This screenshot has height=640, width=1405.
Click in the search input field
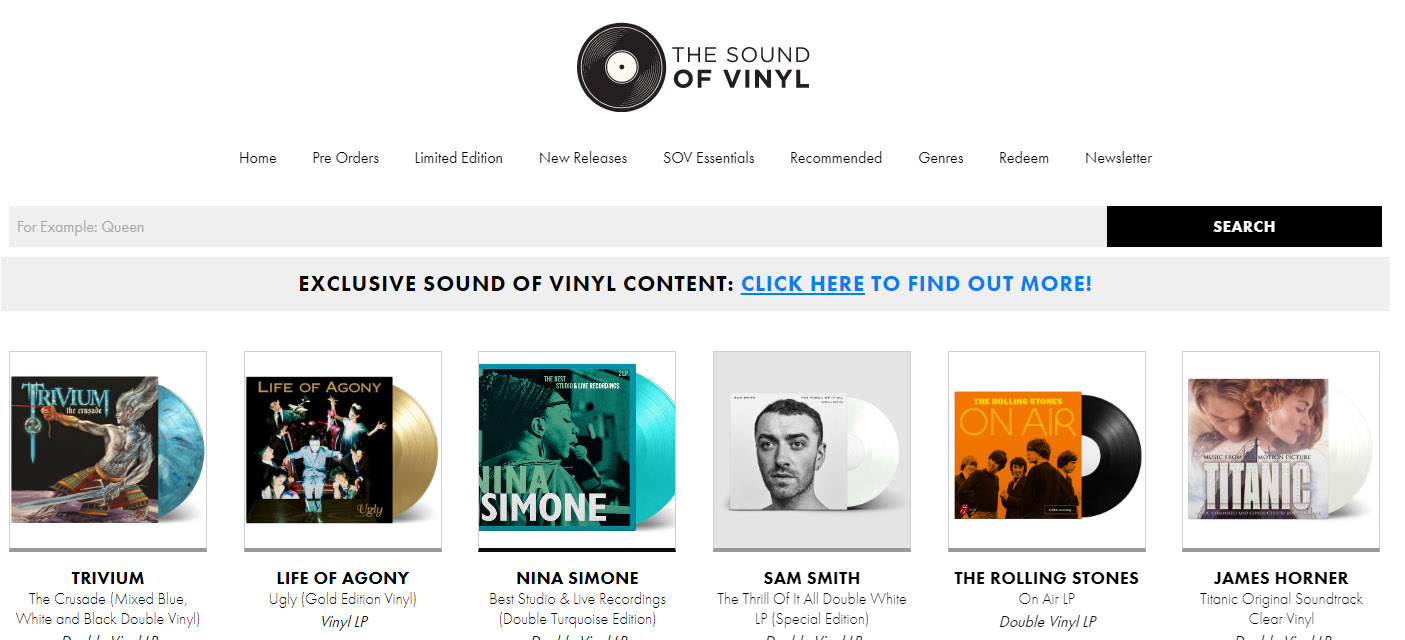click(x=557, y=227)
